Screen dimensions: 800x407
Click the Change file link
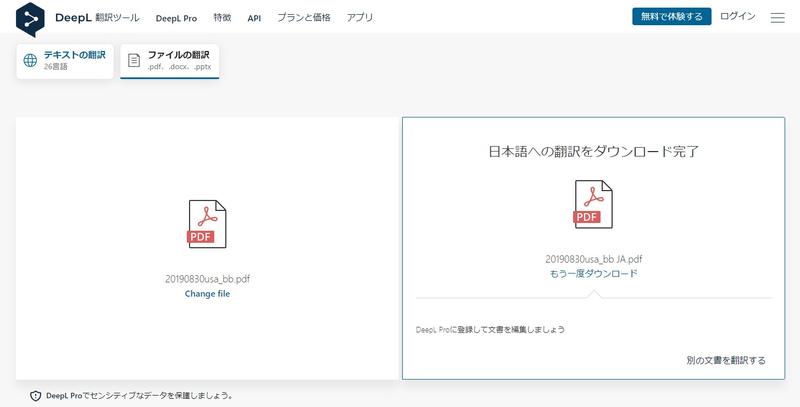pyautogui.click(x=207, y=294)
